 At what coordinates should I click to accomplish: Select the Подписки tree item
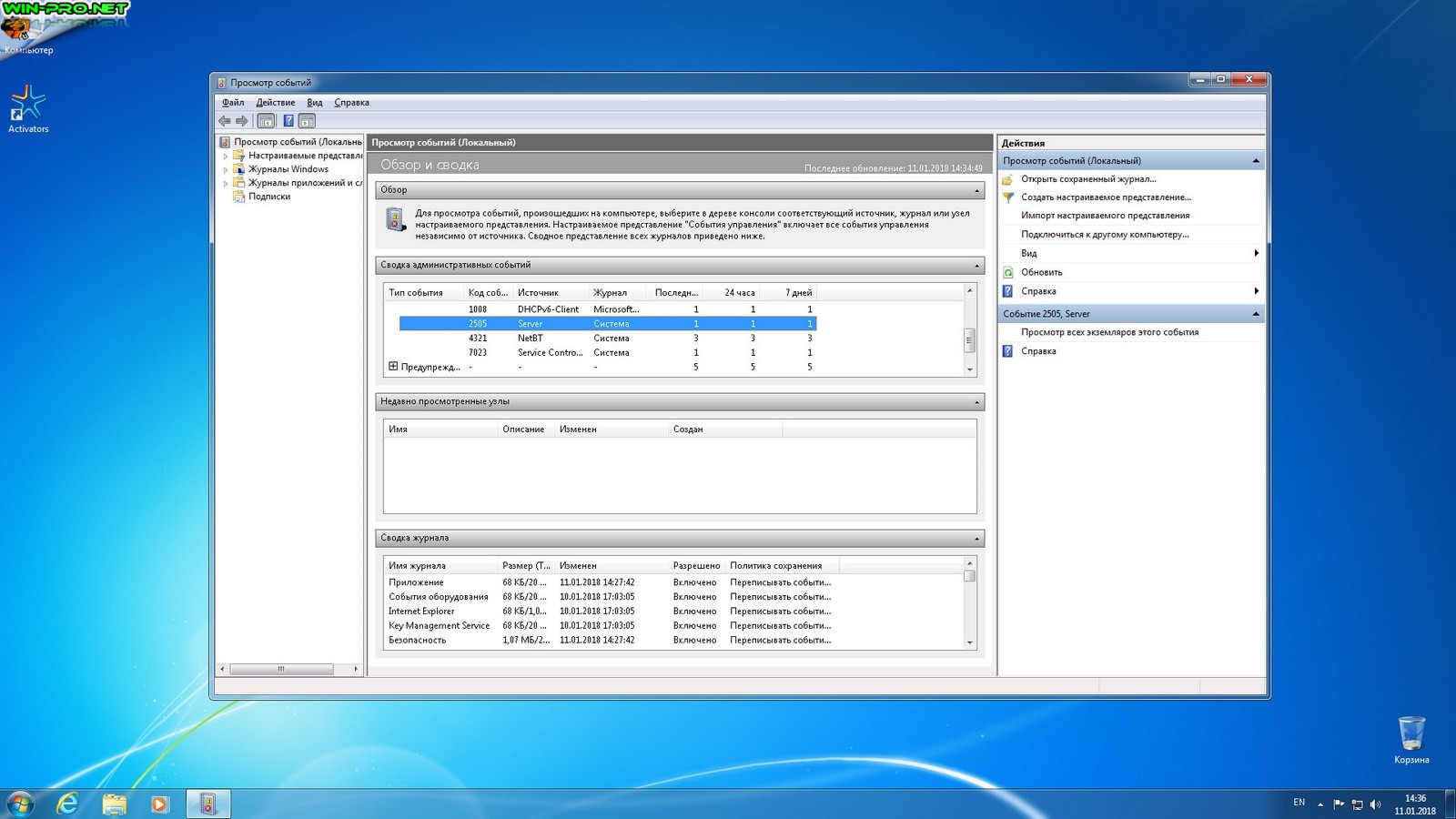[x=269, y=197]
